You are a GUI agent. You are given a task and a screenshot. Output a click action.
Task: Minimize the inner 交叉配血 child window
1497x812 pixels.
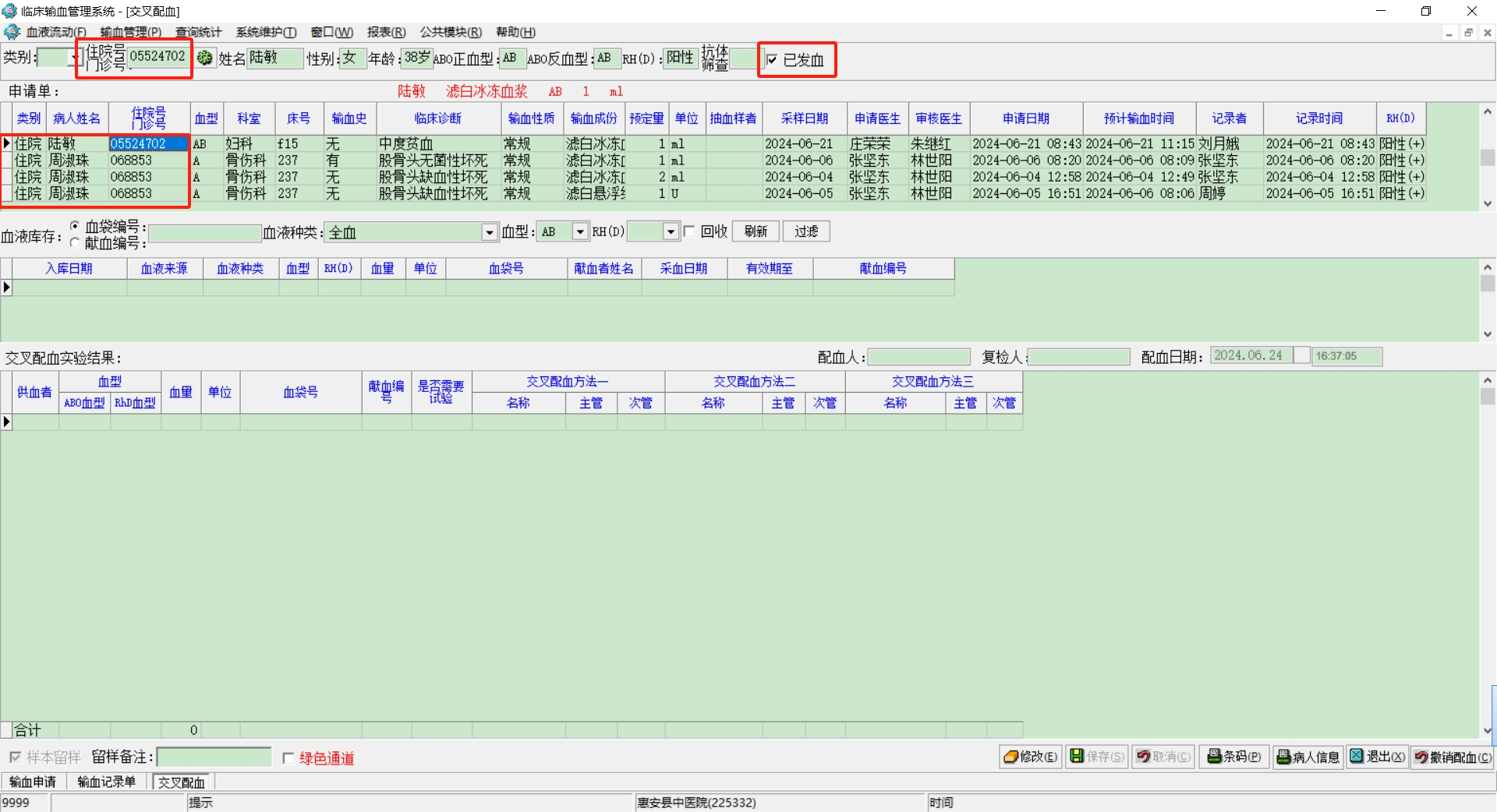click(x=1449, y=33)
